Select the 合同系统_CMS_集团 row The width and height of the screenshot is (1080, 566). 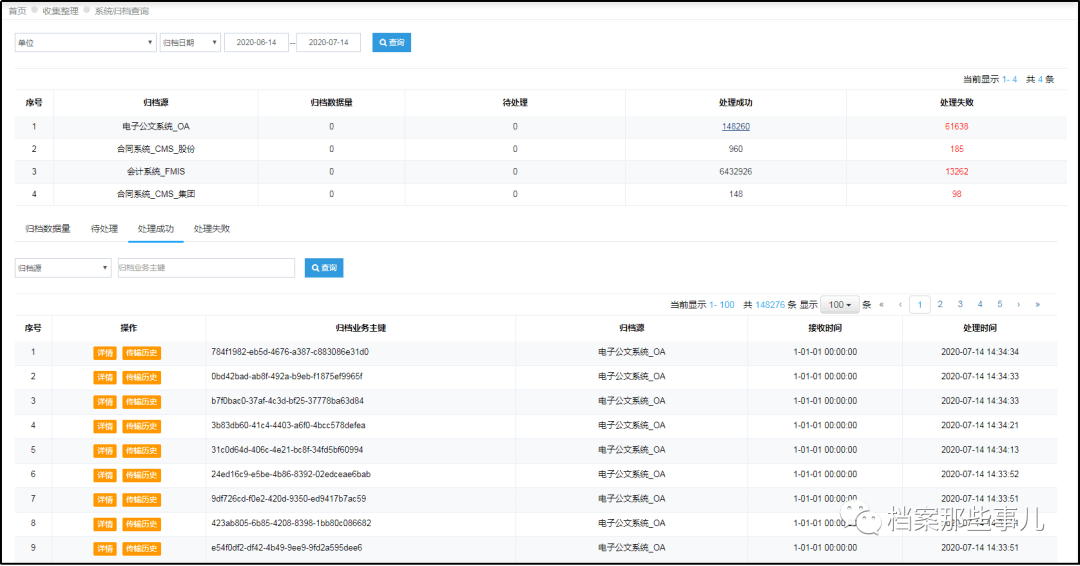pyautogui.click(x=541, y=194)
